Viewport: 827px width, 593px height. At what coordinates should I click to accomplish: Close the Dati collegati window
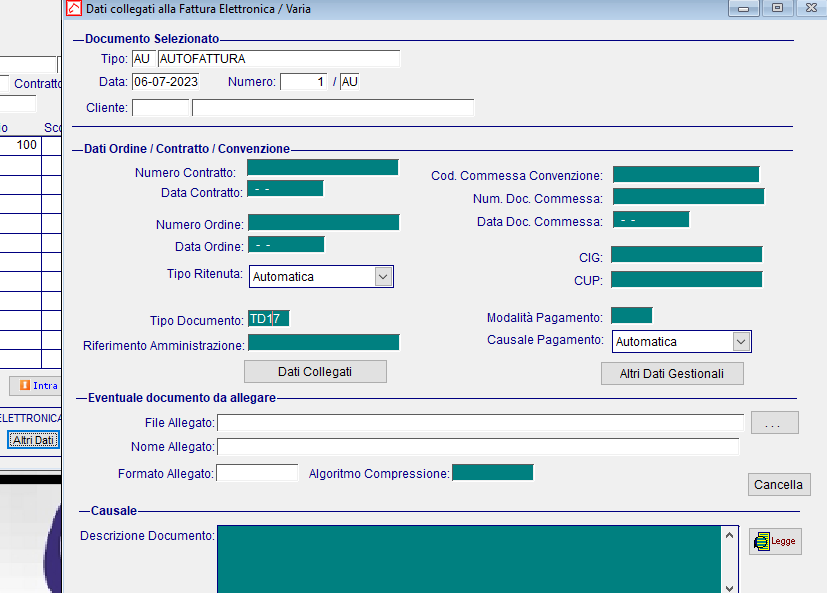point(811,8)
